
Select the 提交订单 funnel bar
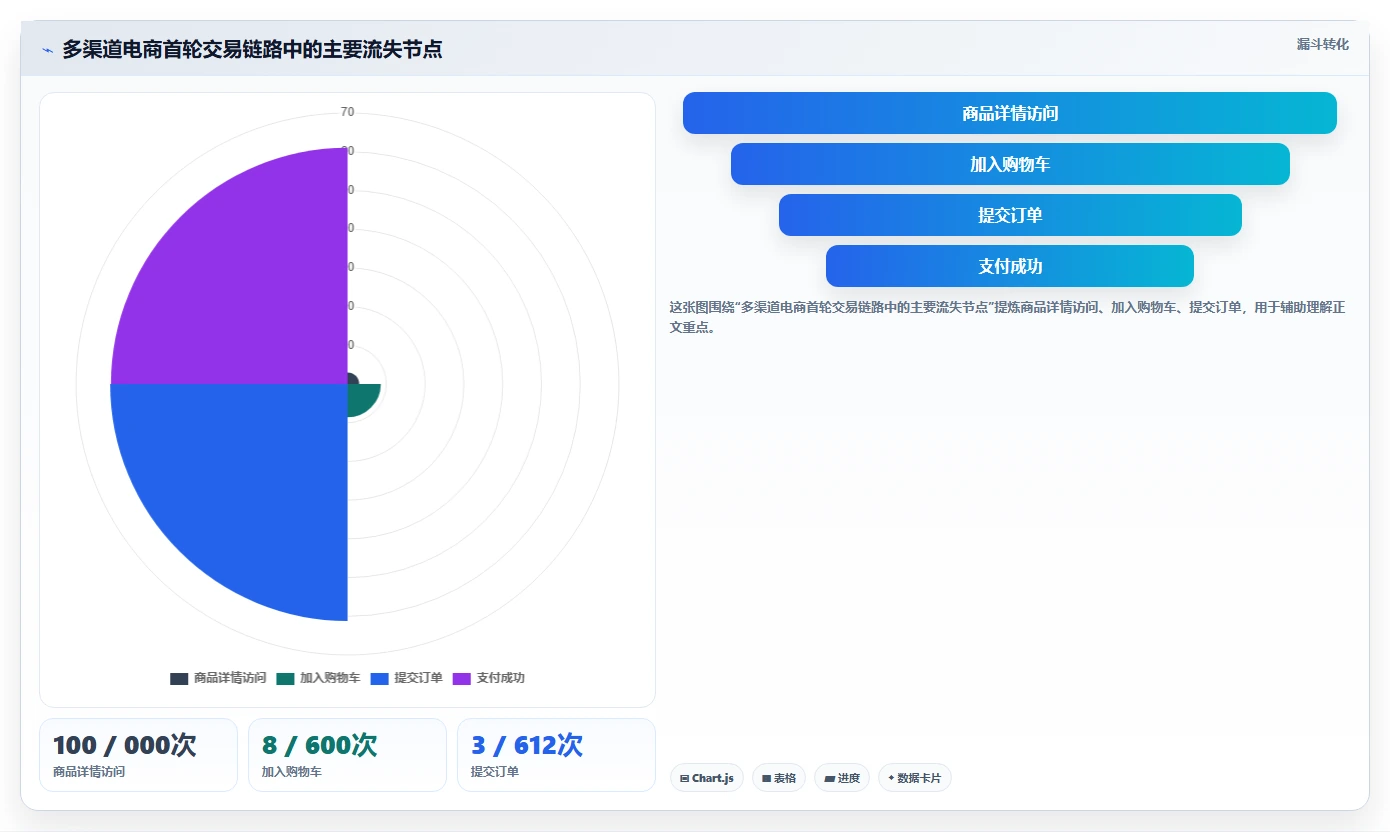point(1010,215)
